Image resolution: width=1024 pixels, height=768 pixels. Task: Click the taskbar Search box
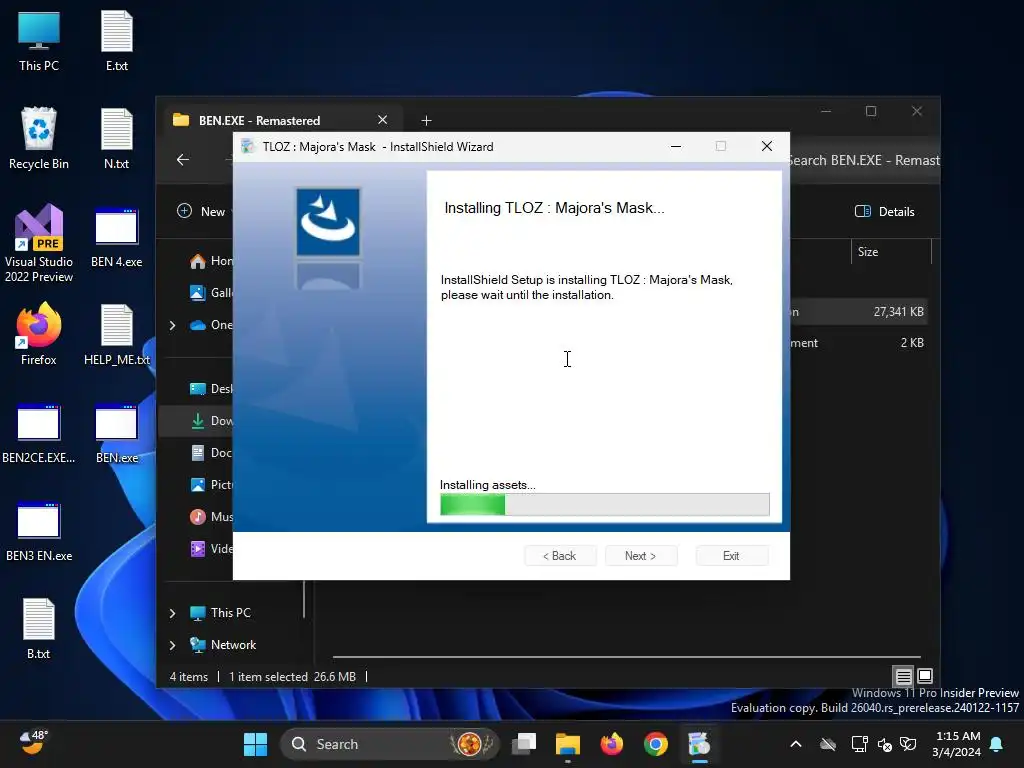click(x=389, y=744)
